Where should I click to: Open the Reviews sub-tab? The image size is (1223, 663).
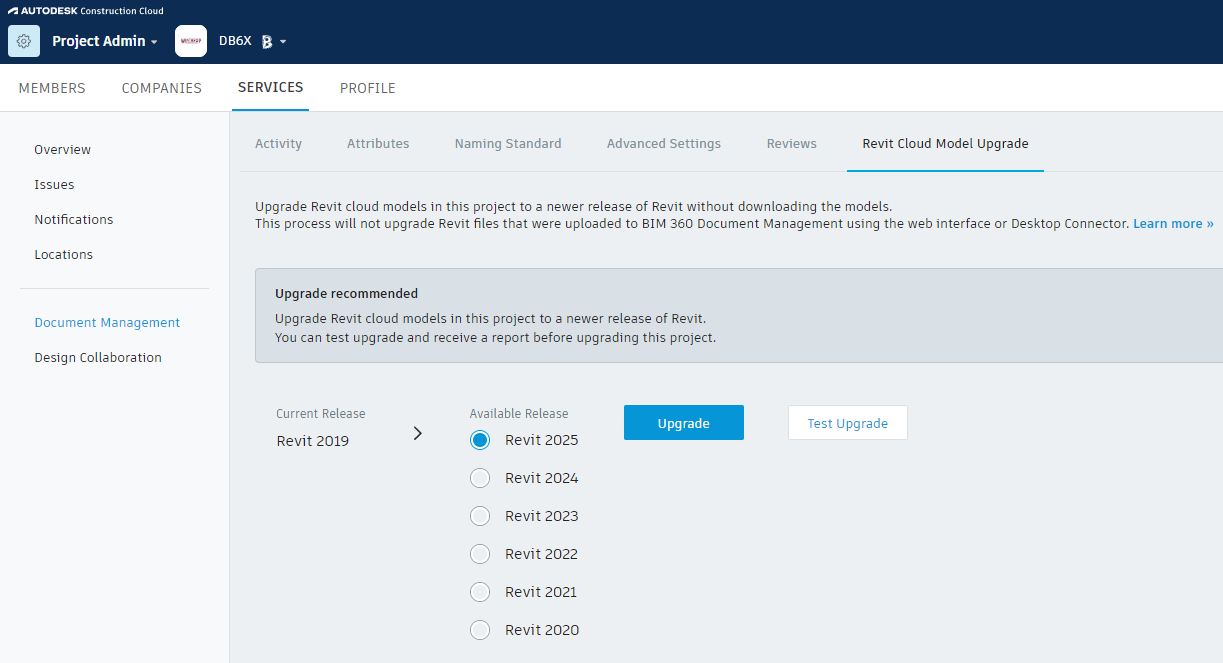(792, 144)
